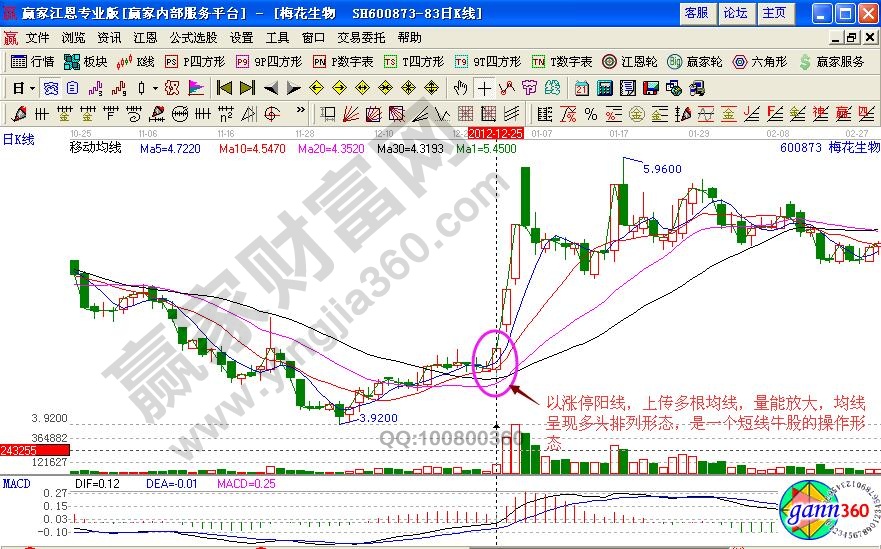
Task: Select the crosshair cursor tool
Action: point(484,87)
